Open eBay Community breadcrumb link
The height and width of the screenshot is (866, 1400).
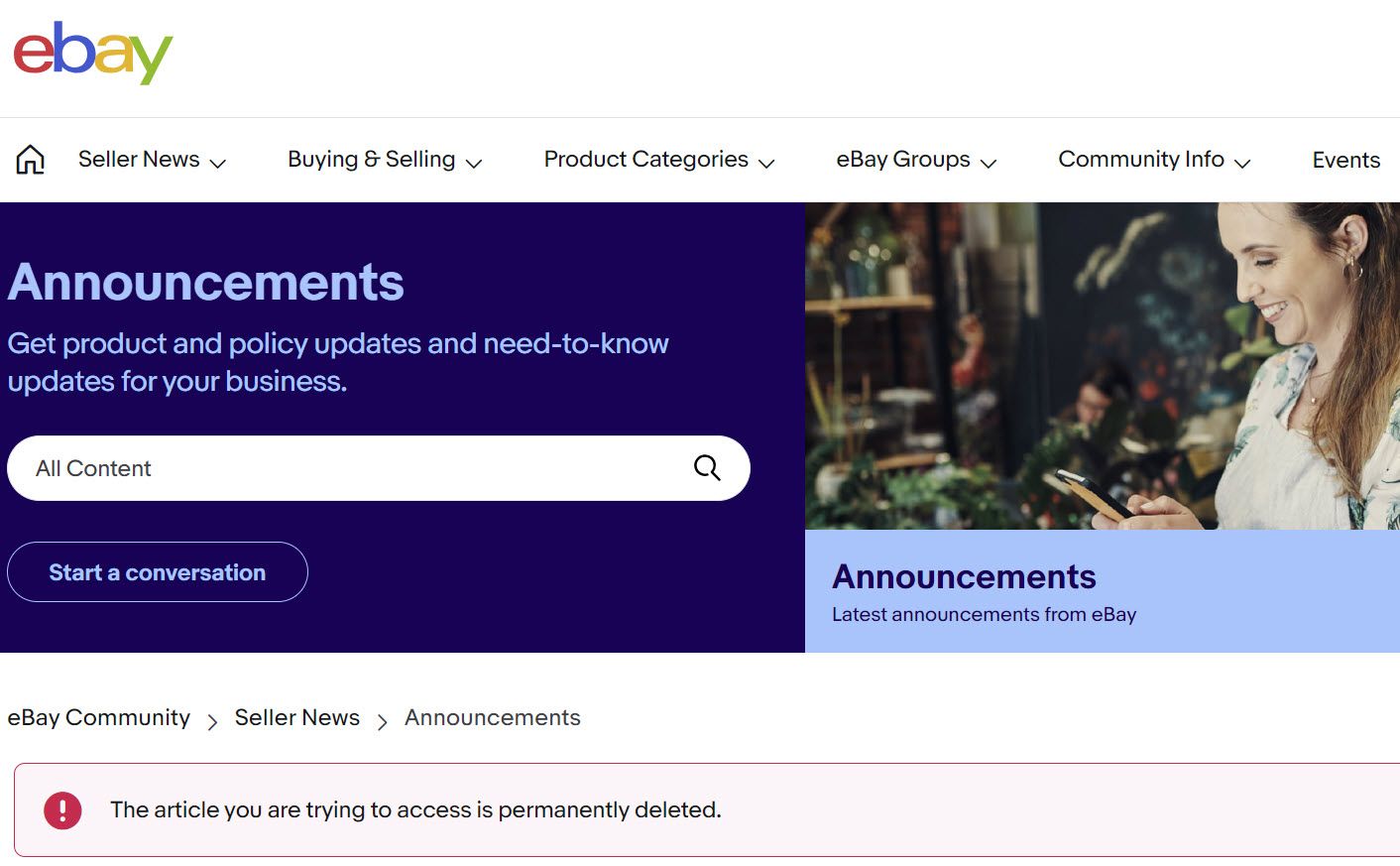click(x=99, y=718)
